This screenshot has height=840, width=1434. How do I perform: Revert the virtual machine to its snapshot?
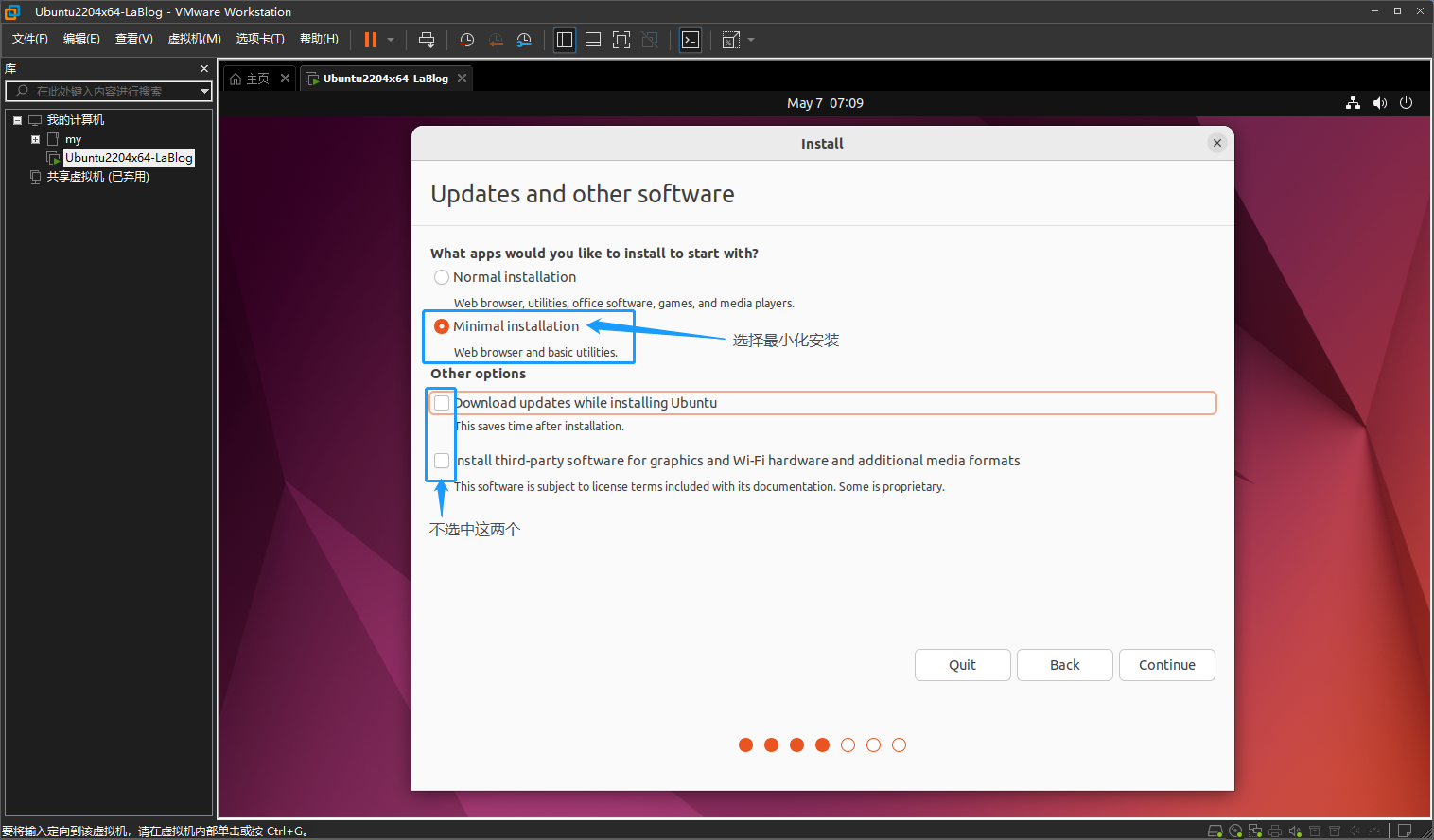click(x=496, y=40)
